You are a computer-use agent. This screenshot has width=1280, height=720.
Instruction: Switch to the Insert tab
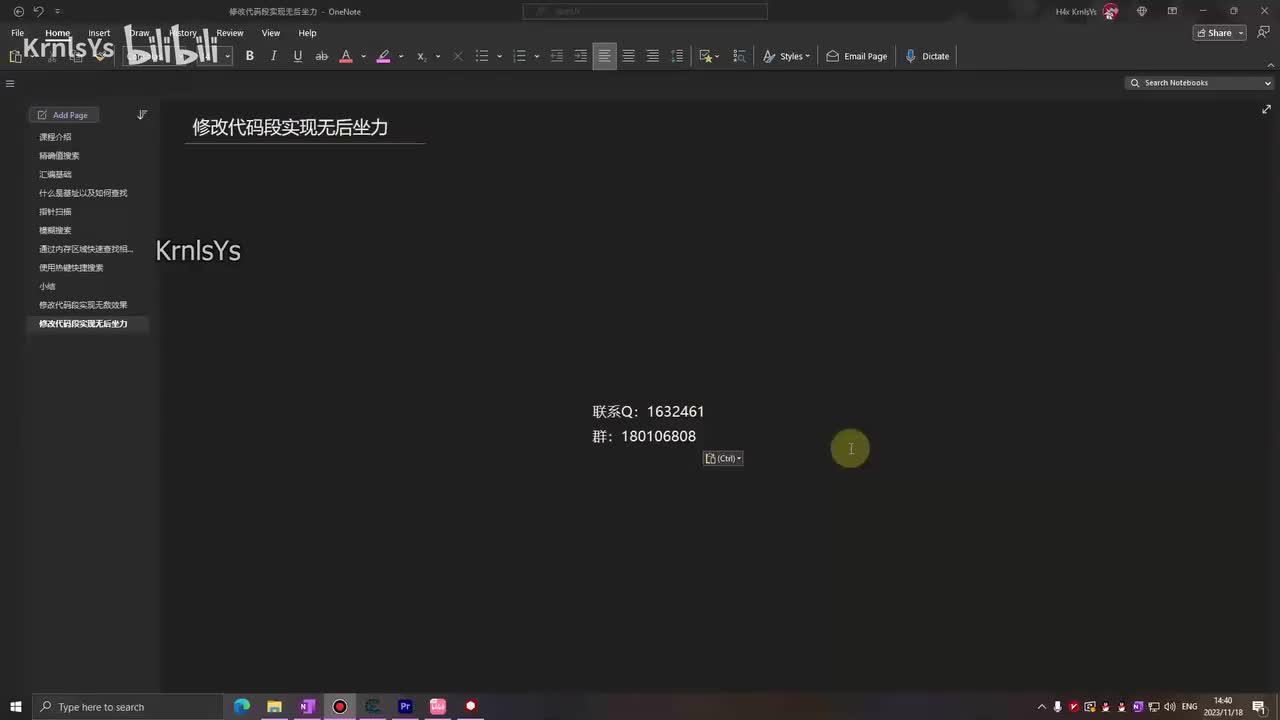(99, 33)
